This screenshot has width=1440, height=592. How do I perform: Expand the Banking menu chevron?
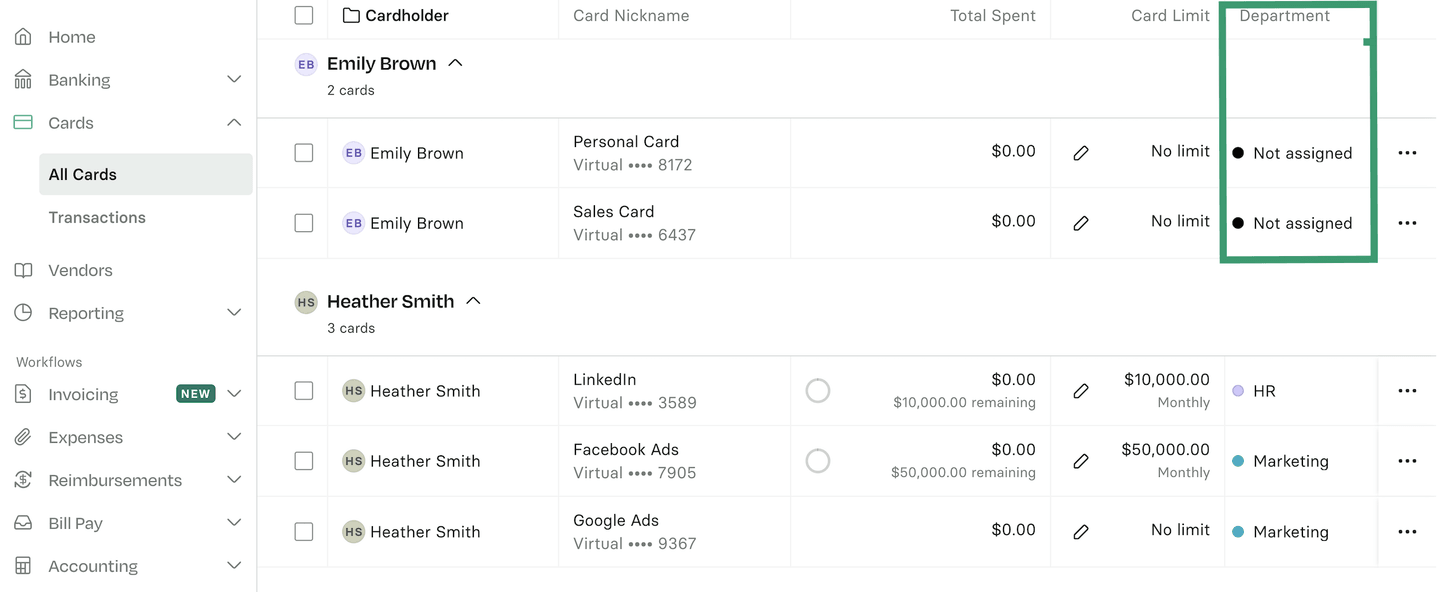tap(234, 80)
